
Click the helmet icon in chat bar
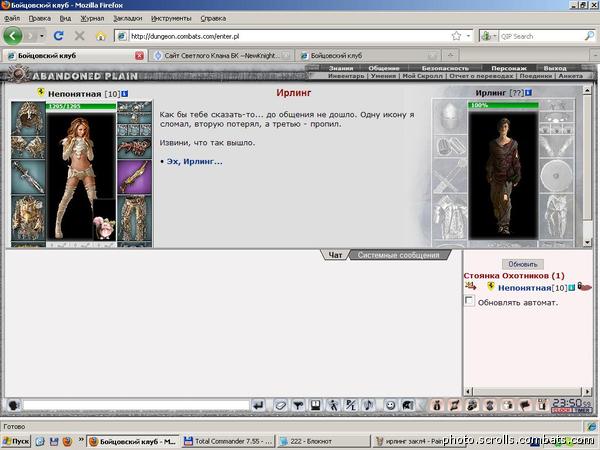click(x=408, y=405)
